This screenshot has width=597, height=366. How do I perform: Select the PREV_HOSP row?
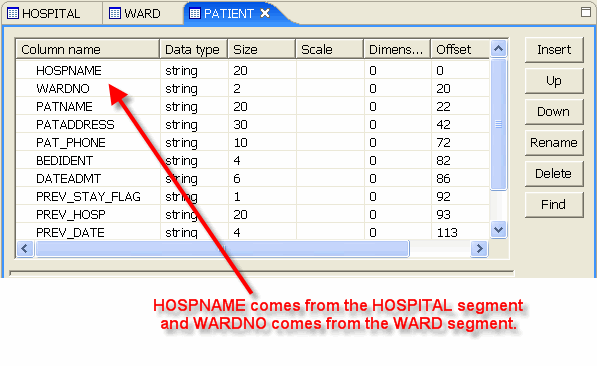click(253, 214)
